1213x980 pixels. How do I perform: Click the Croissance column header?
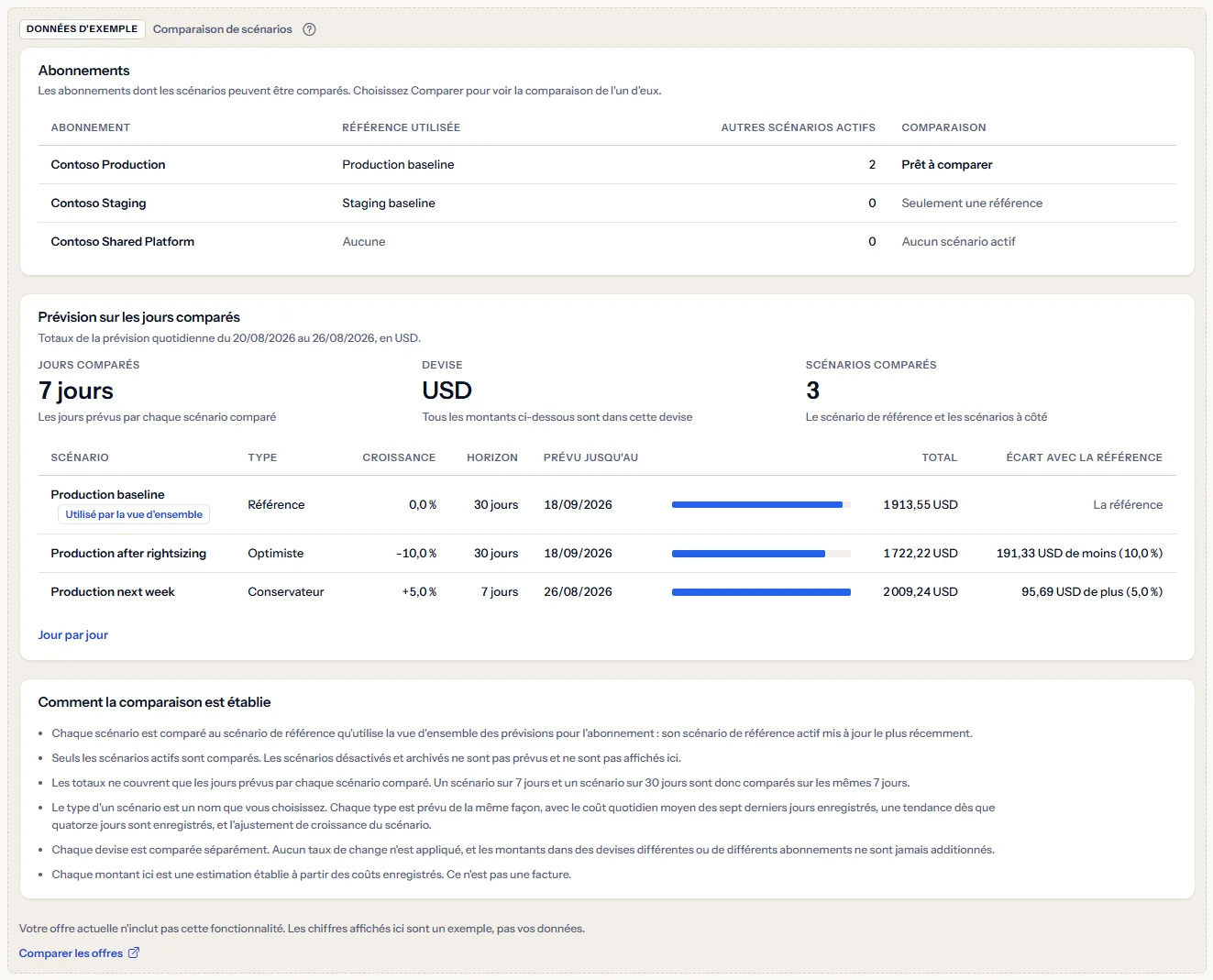399,457
